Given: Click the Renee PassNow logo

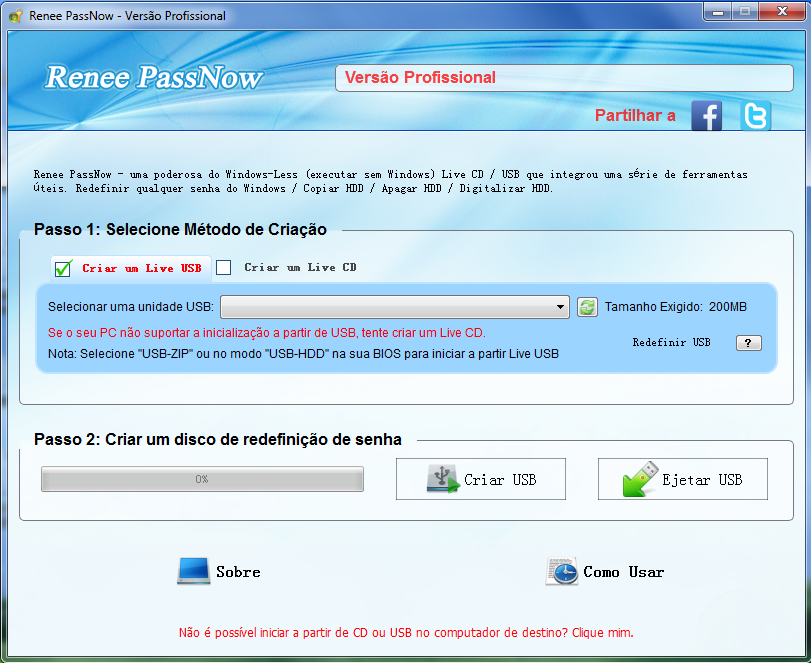Looking at the screenshot, I should click(x=154, y=78).
